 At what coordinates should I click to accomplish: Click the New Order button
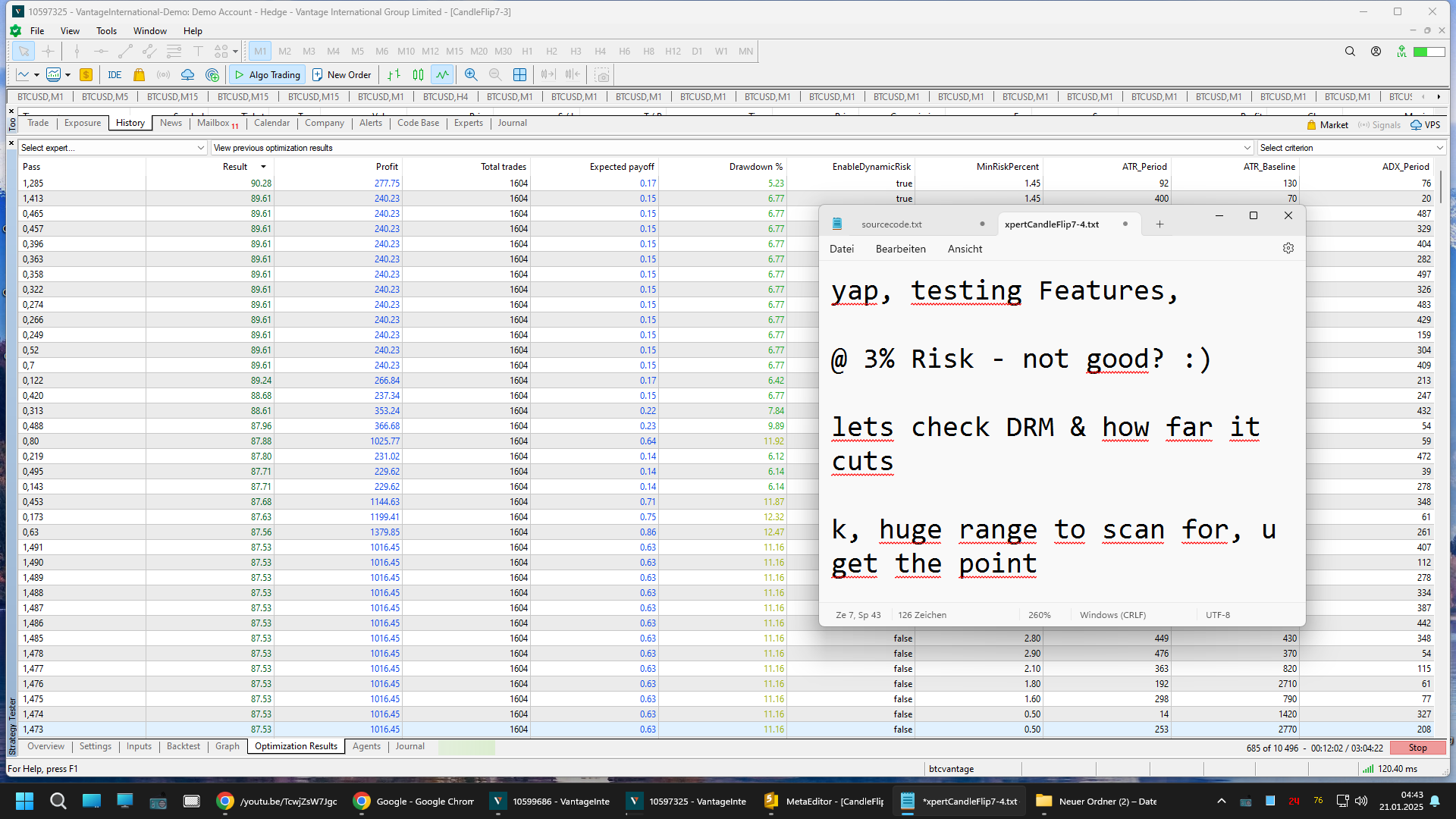pyautogui.click(x=342, y=74)
